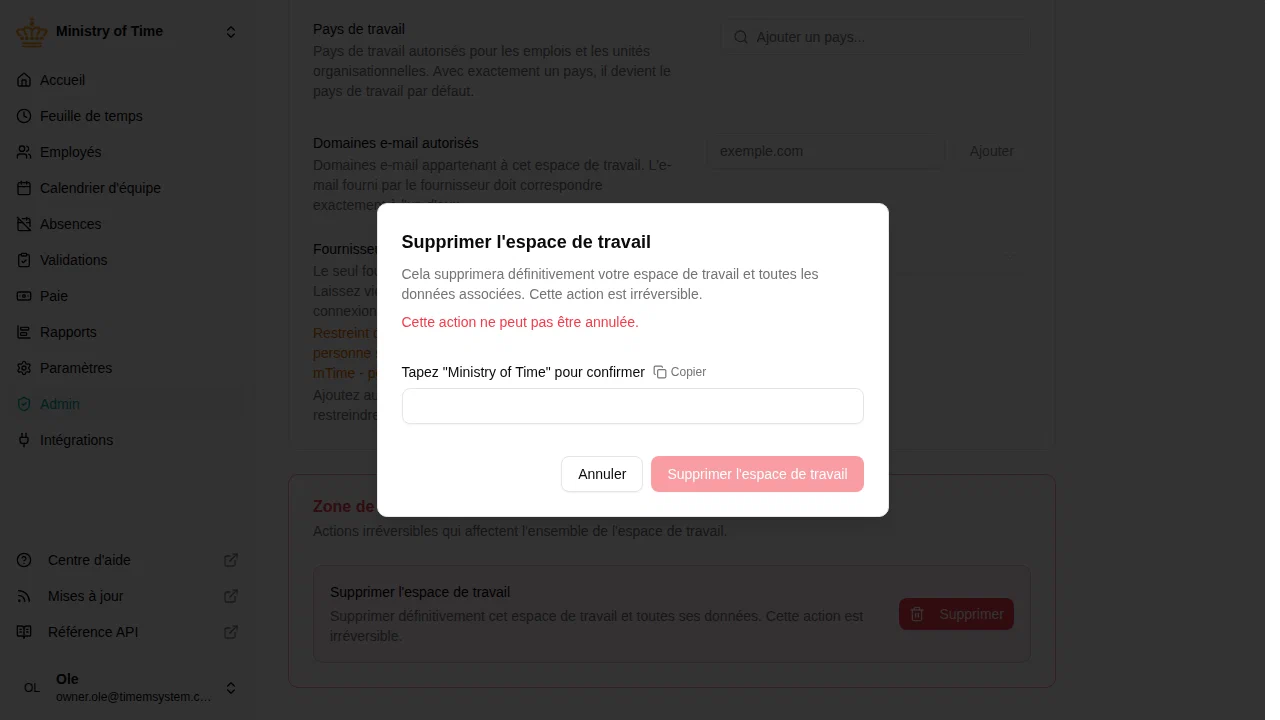The image size is (1280, 720).
Task: Click the clock icon beside Feuille de temps
Action: tap(24, 116)
